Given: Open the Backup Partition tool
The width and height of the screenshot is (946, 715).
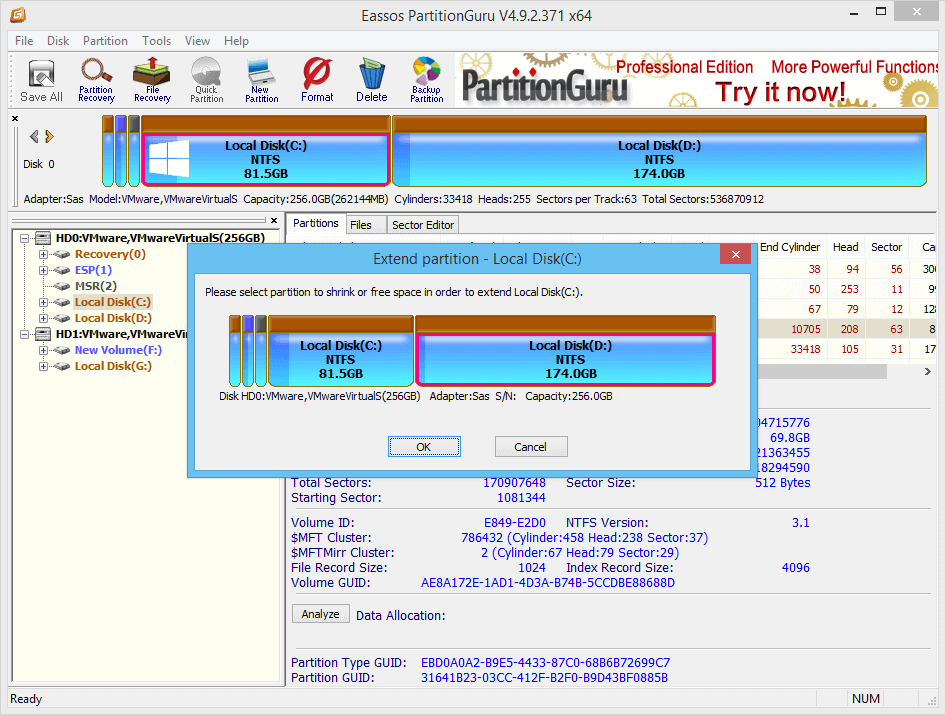Looking at the screenshot, I should [x=427, y=80].
